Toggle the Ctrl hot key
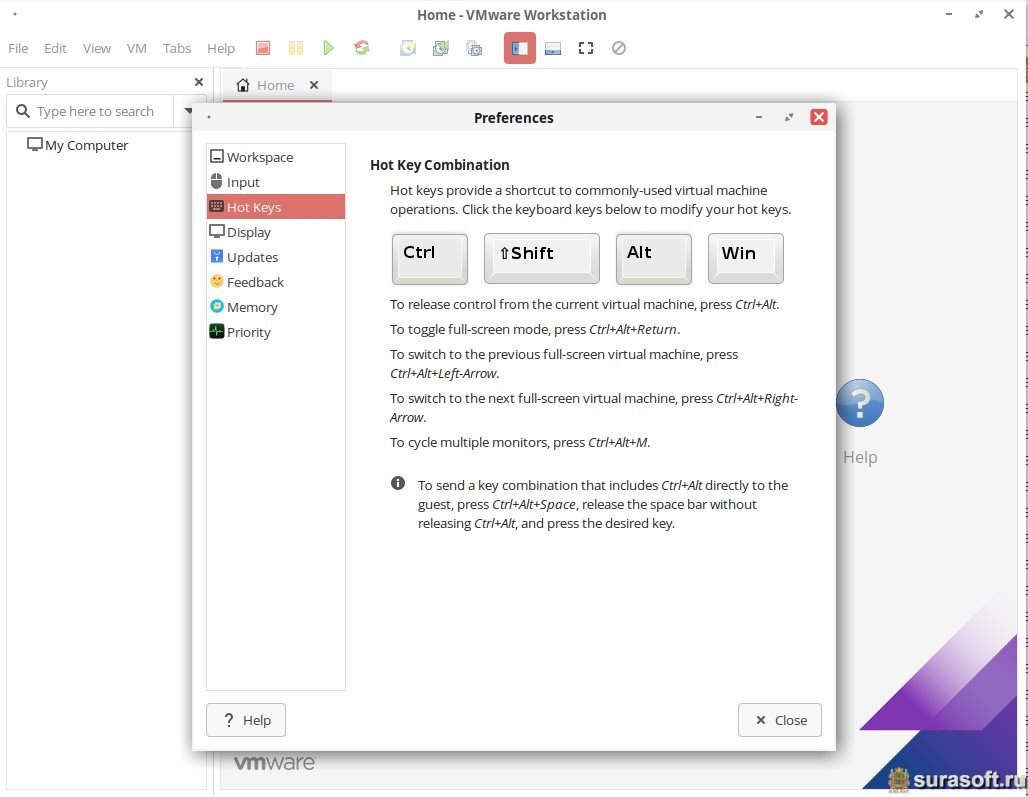 [429, 259]
